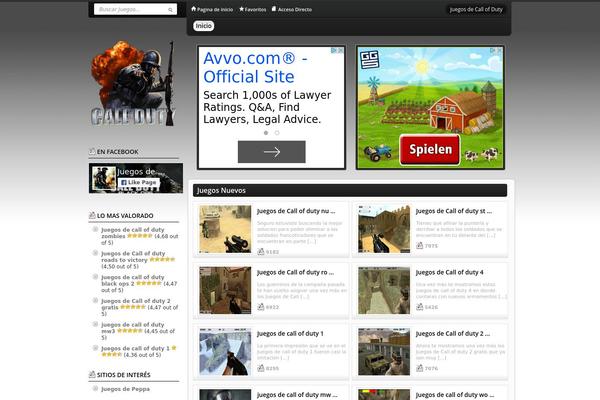Viewport: 600px width, 400px height.
Task: Click the Juegos Nuevos section header
Action: 350,190
